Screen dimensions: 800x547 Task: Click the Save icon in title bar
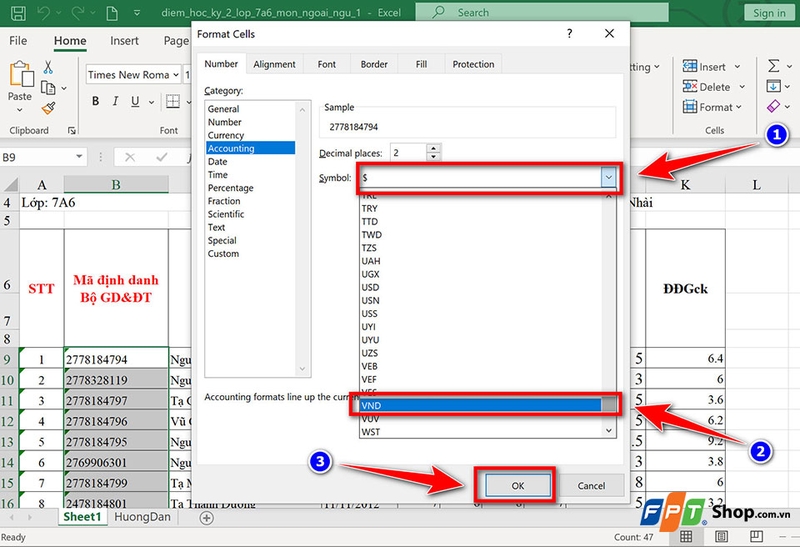tap(18, 13)
